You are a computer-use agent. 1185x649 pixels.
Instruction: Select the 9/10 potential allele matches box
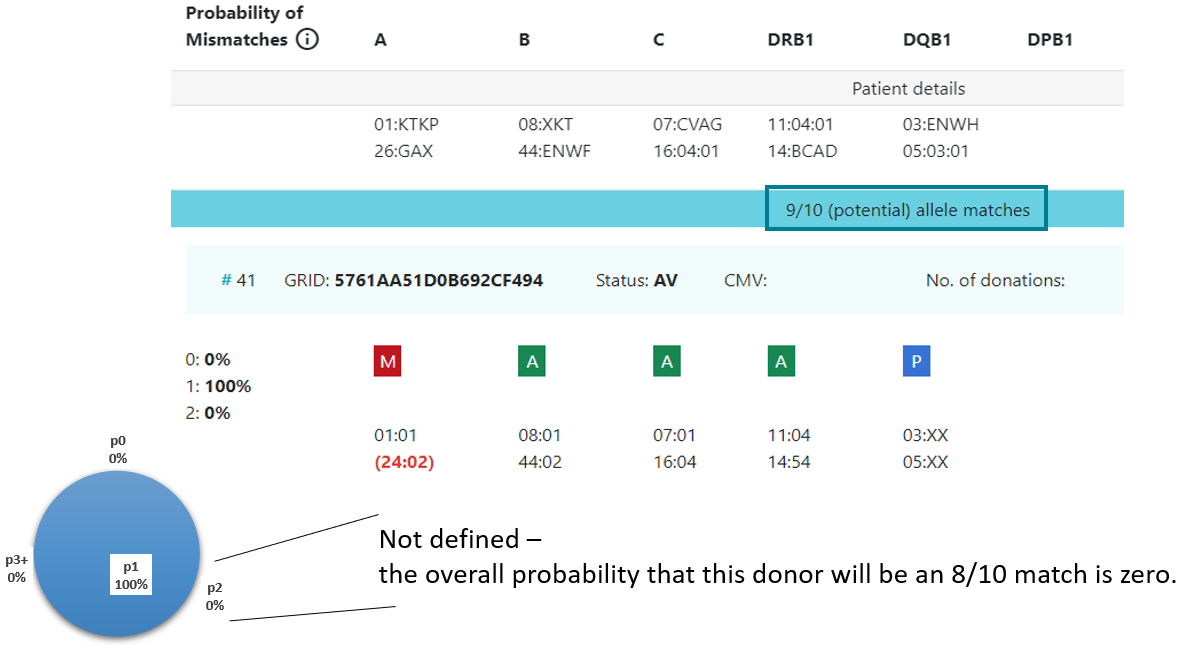[907, 209]
